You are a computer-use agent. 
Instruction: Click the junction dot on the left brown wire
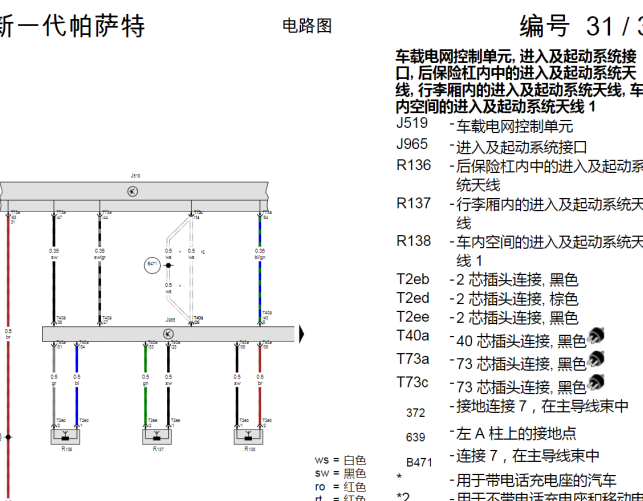click(8, 437)
